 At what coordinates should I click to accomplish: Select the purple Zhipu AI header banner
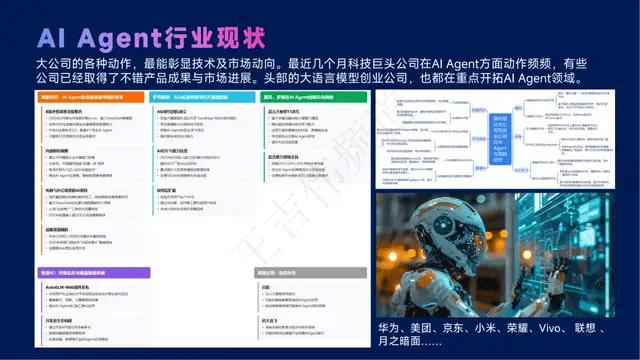point(94,273)
